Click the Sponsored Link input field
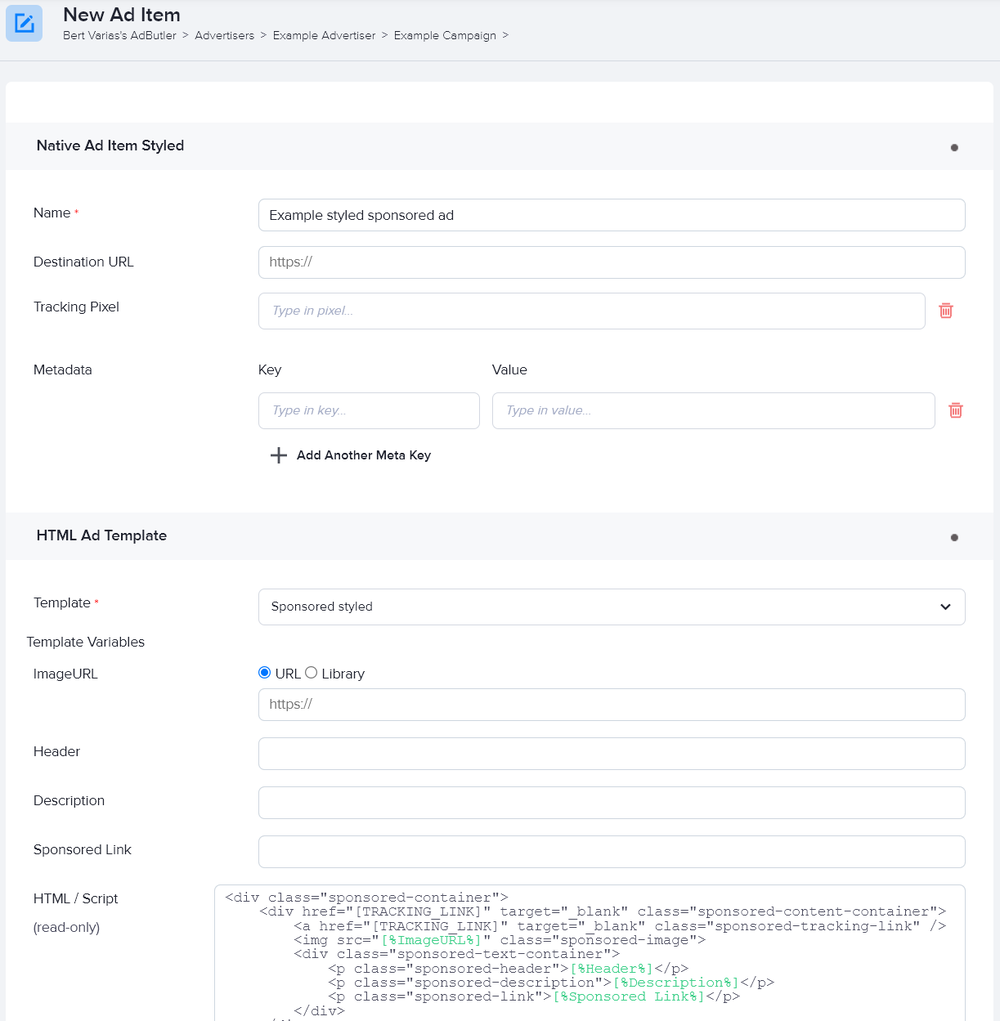The height and width of the screenshot is (1021, 1000). [x=611, y=852]
